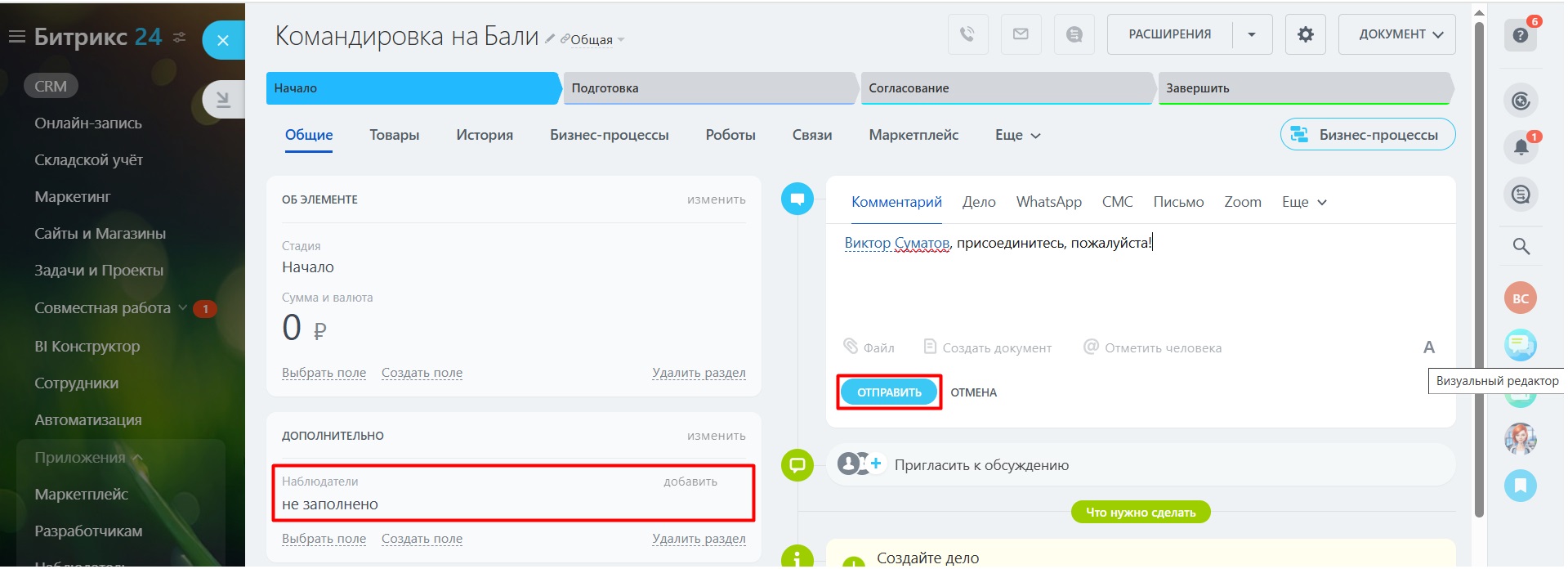
Task: Click Пригласить к обсуждению
Action: 981,465
